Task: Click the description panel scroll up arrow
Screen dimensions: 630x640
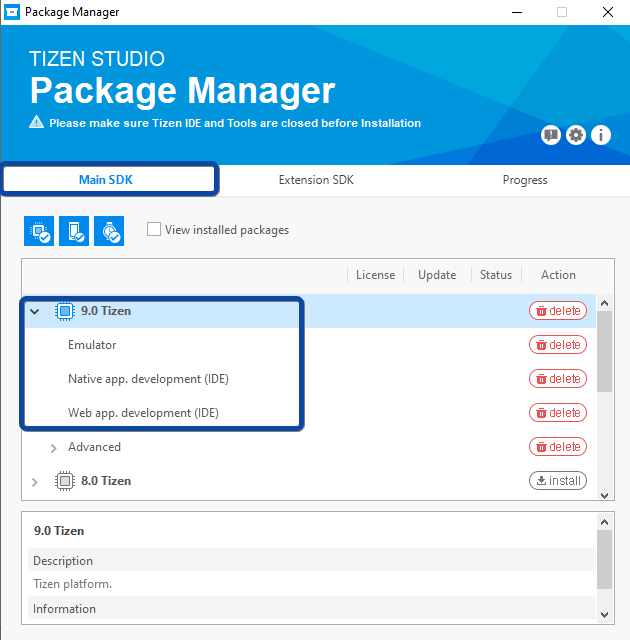Action: pos(604,522)
